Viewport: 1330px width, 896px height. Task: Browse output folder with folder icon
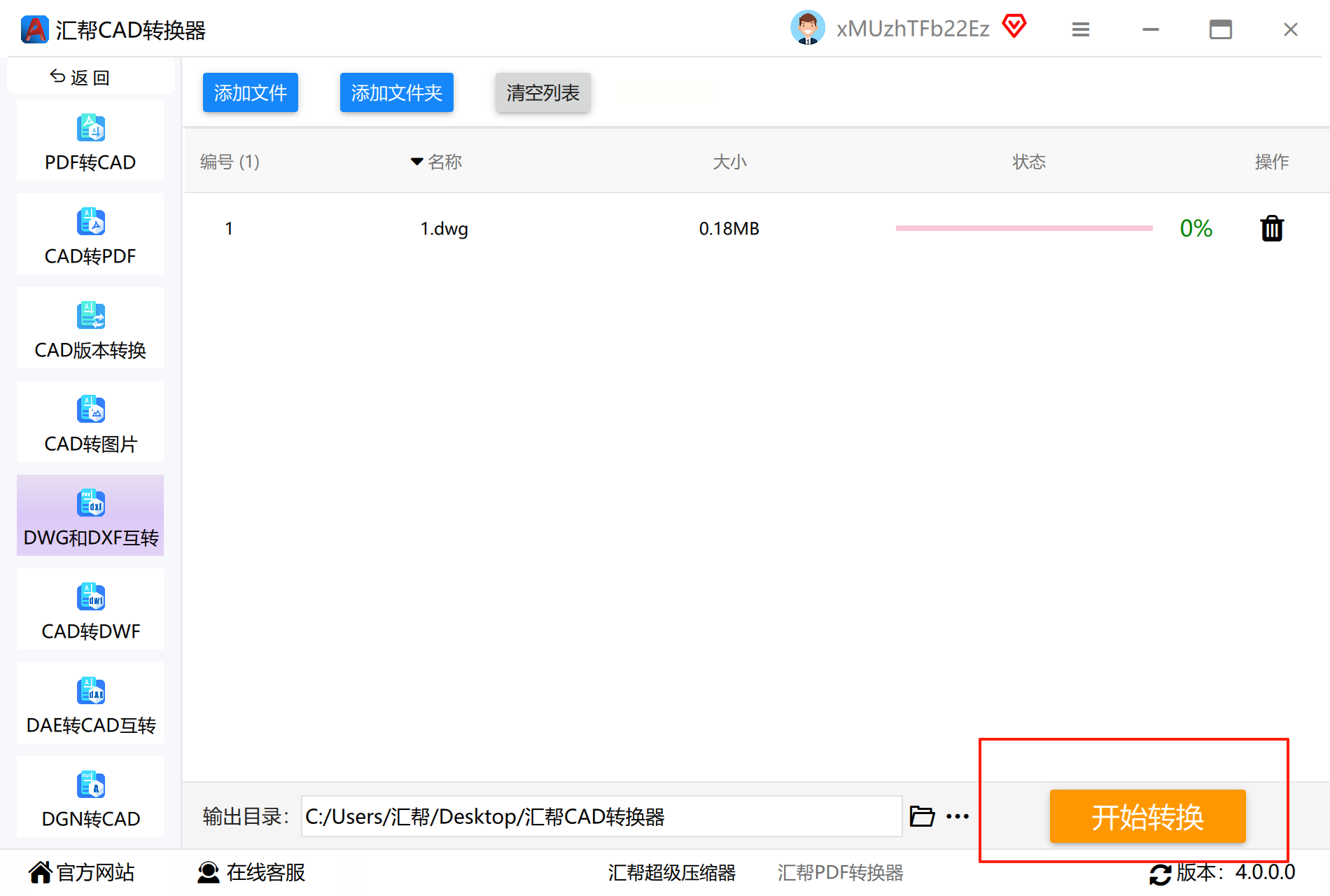coord(922,816)
